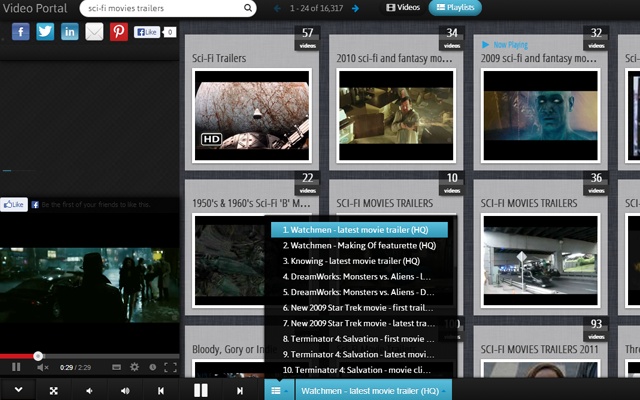Screen dimensions: 640x400
Task: Open 2010 sci-fi and fantasy playlist thumbnail
Action: [x=396, y=116]
